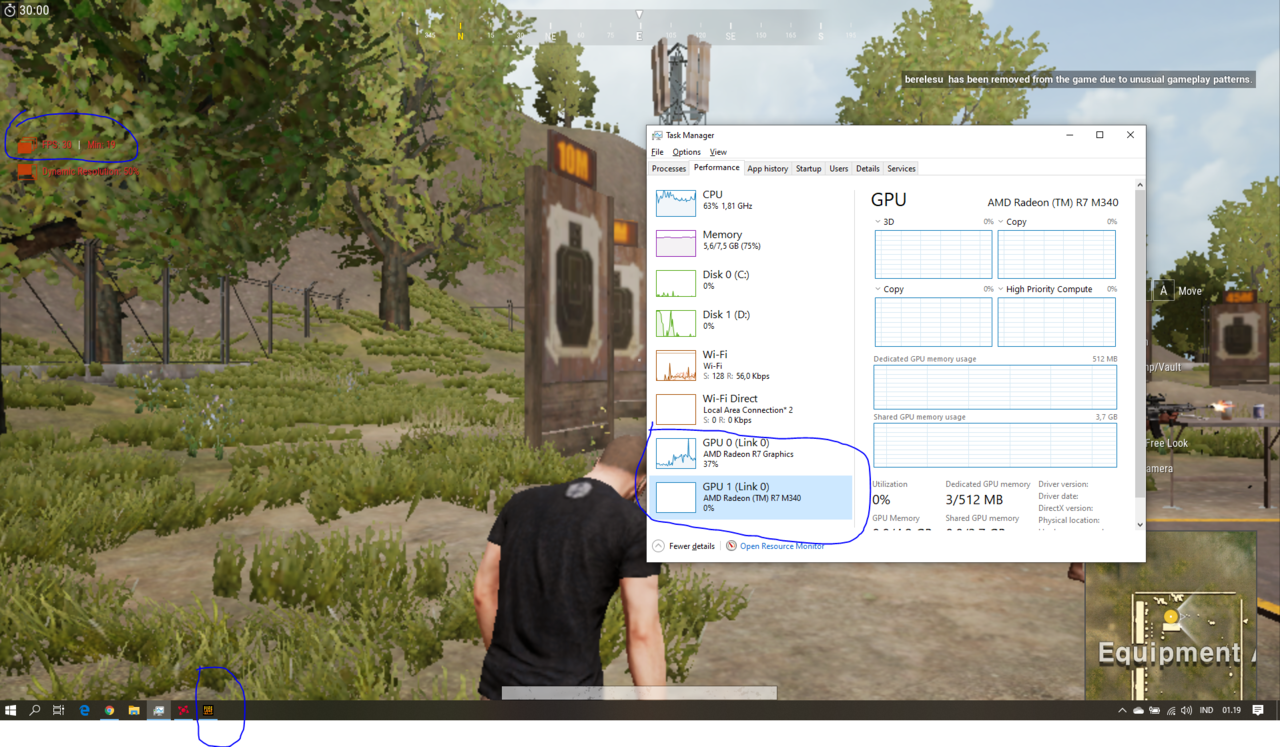
Task: Click the Memory usage mini graph thumbnail
Action: pyautogui.click(x=676, y=243)
